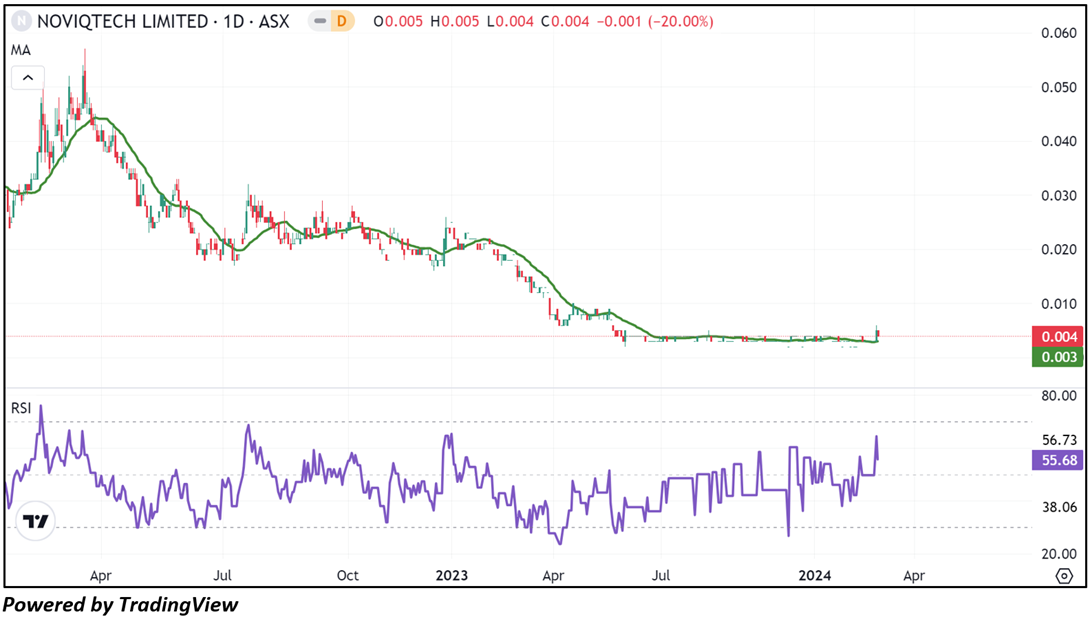
Task: Click the green 0.003 MA value label
Action: 1057,357
